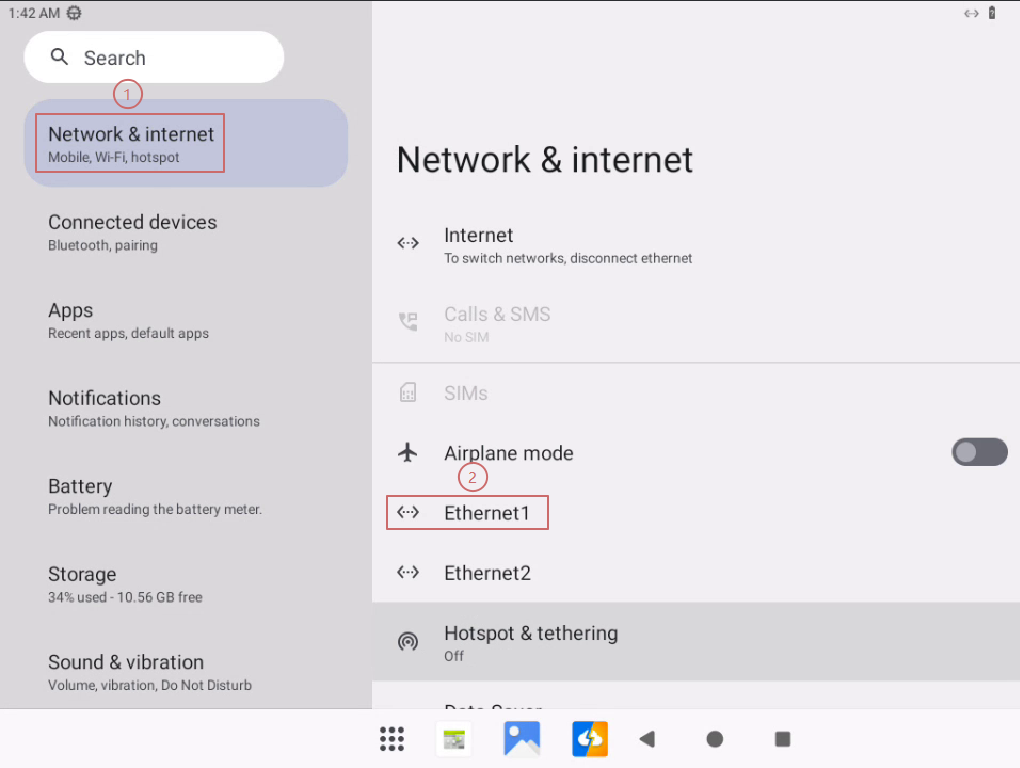
Task: Click the airplane icon next to Airplane mode
Action: coord(407,453)
